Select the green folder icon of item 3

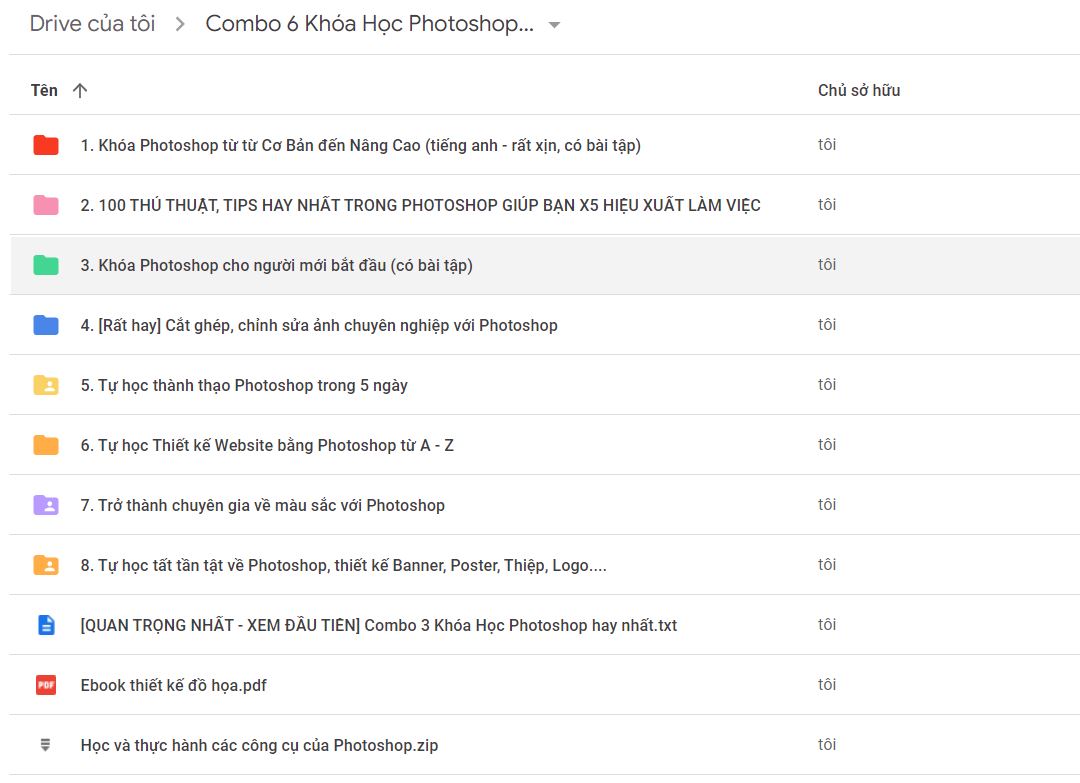pos(45,265)
